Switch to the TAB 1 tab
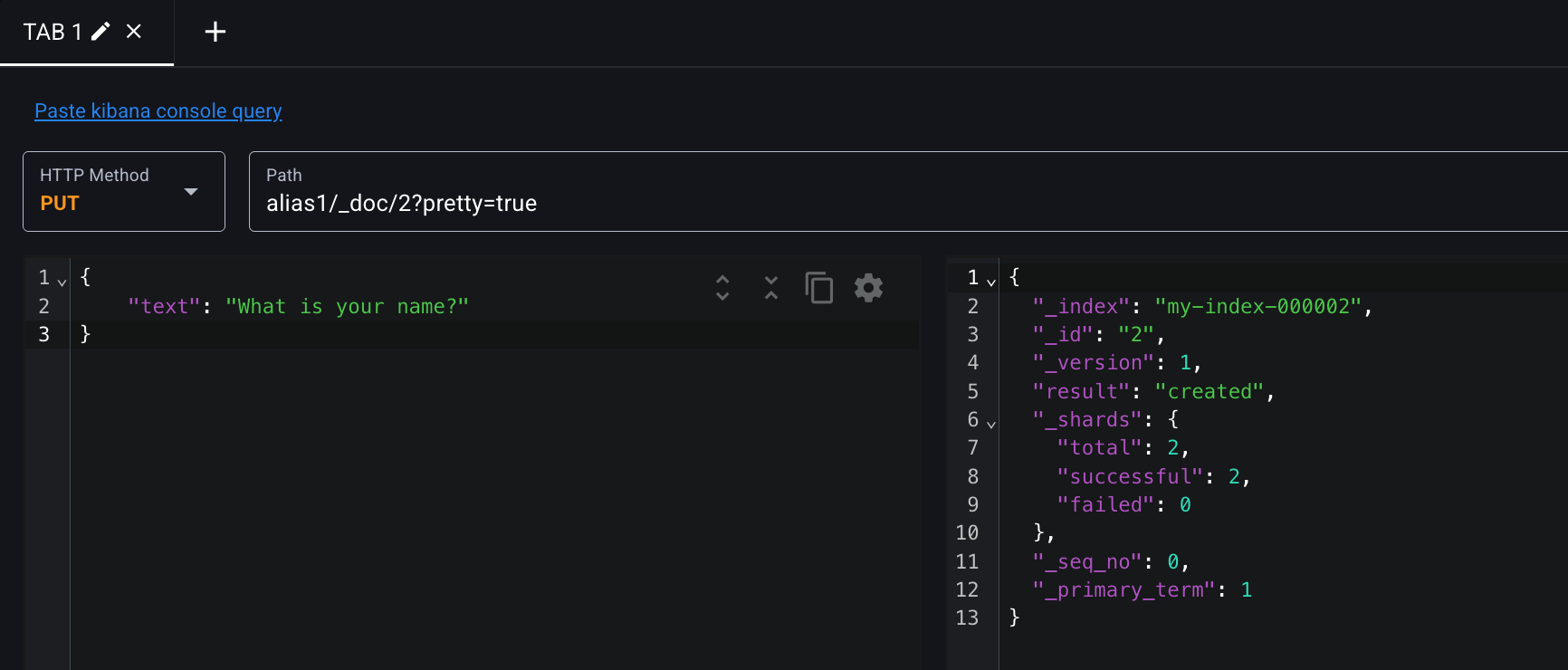 pyautogui.click(x=53, y=33)
